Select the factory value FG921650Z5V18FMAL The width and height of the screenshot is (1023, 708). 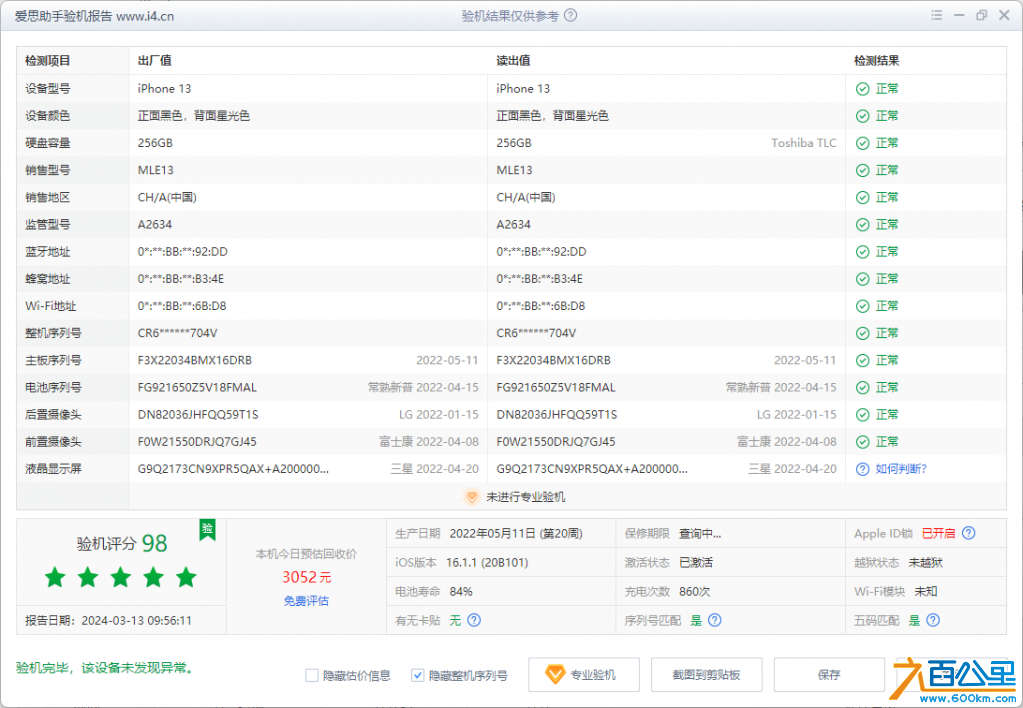[197, 388]
